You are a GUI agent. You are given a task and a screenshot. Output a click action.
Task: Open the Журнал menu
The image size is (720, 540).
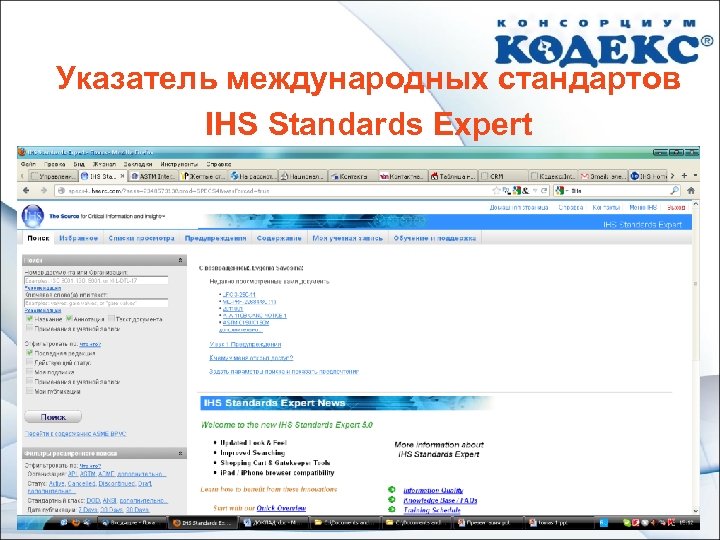tap(104, 164)
